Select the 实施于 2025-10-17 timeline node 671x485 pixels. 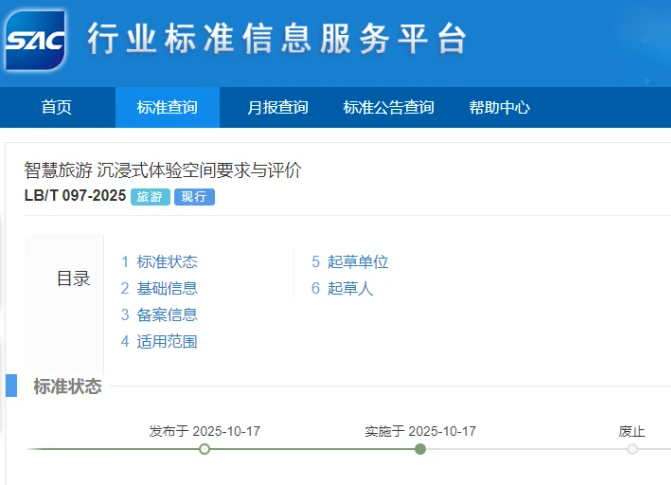pyautogui.click(x=420, y=449)
